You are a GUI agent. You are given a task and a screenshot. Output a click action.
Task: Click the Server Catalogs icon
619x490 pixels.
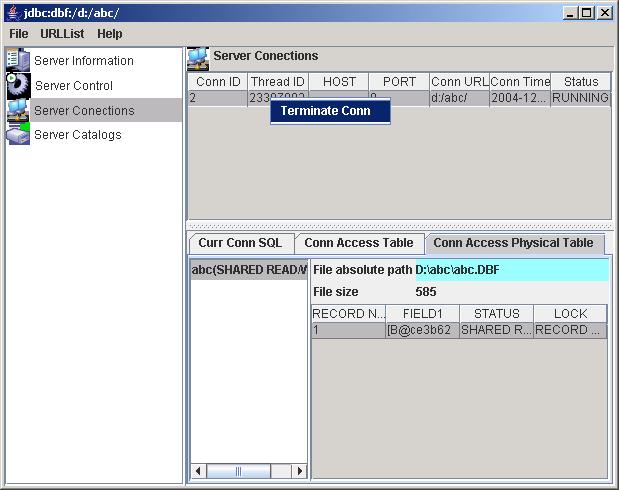[18, 134]
